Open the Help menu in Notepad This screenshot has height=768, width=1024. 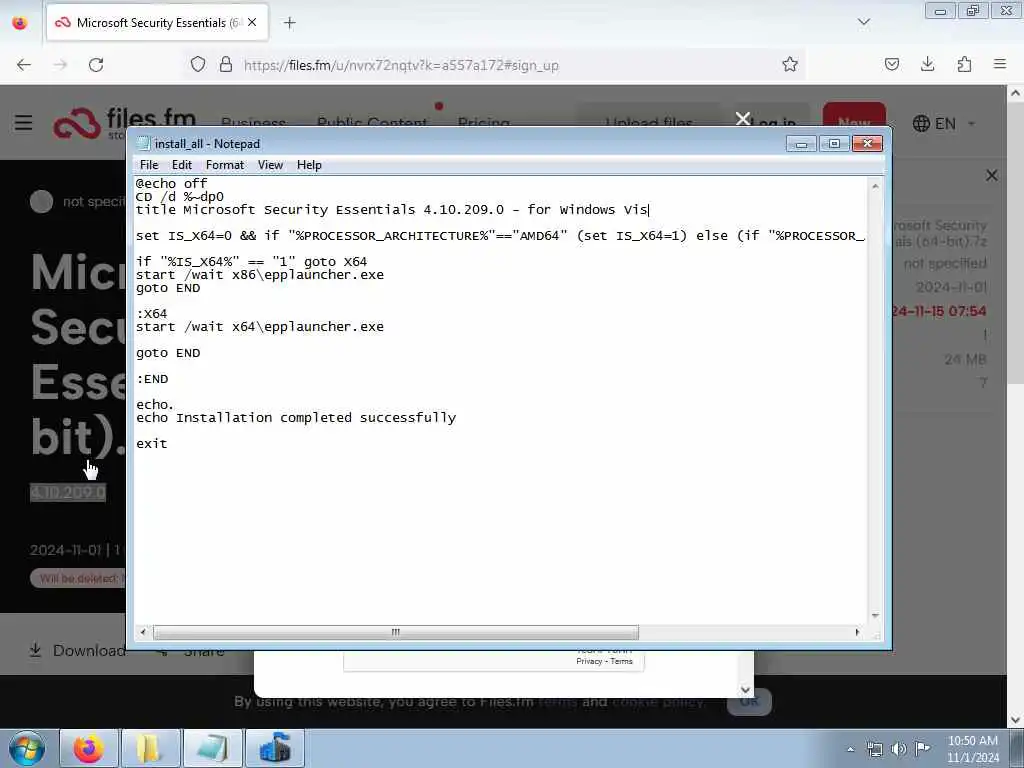point(309,165)
